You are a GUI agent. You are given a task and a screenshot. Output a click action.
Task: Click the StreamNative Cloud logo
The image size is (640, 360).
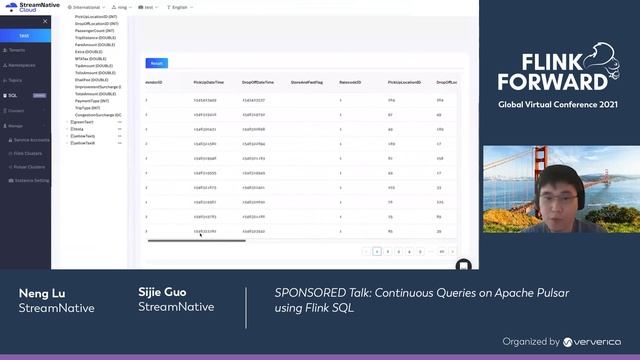[x=33, y=7]
